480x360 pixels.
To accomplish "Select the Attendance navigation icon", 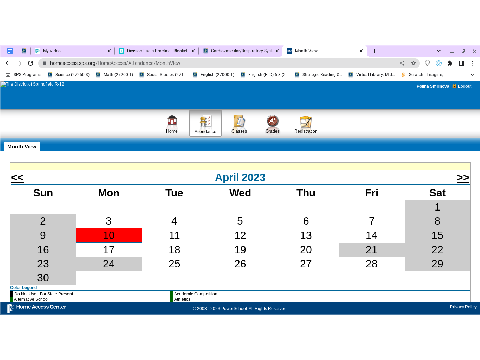I will (205, 124).
